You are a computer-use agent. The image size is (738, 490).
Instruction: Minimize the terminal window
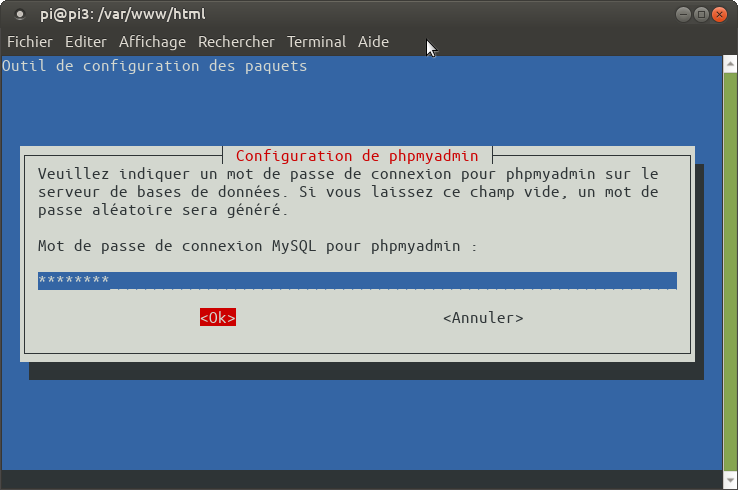point(682,14)
